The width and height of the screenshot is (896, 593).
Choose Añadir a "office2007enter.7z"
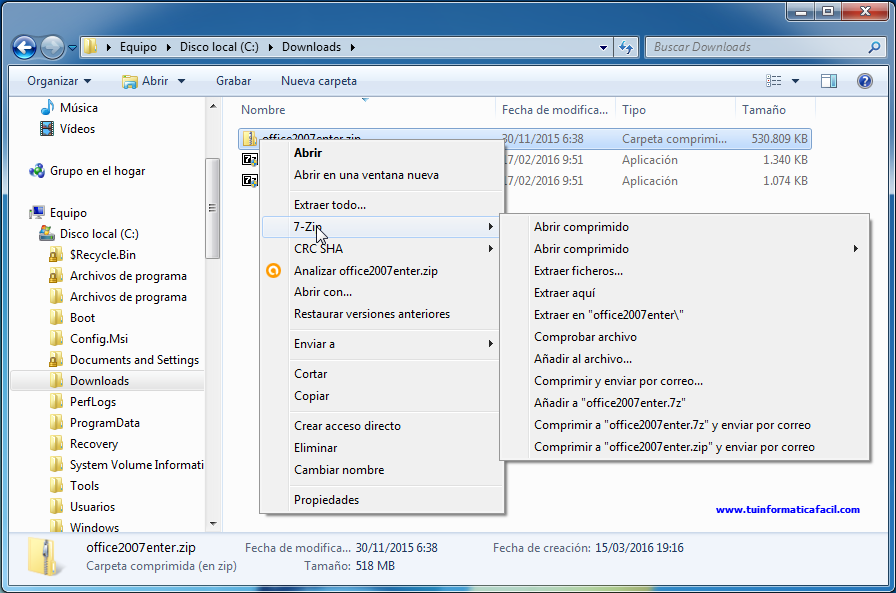point(685,403)
